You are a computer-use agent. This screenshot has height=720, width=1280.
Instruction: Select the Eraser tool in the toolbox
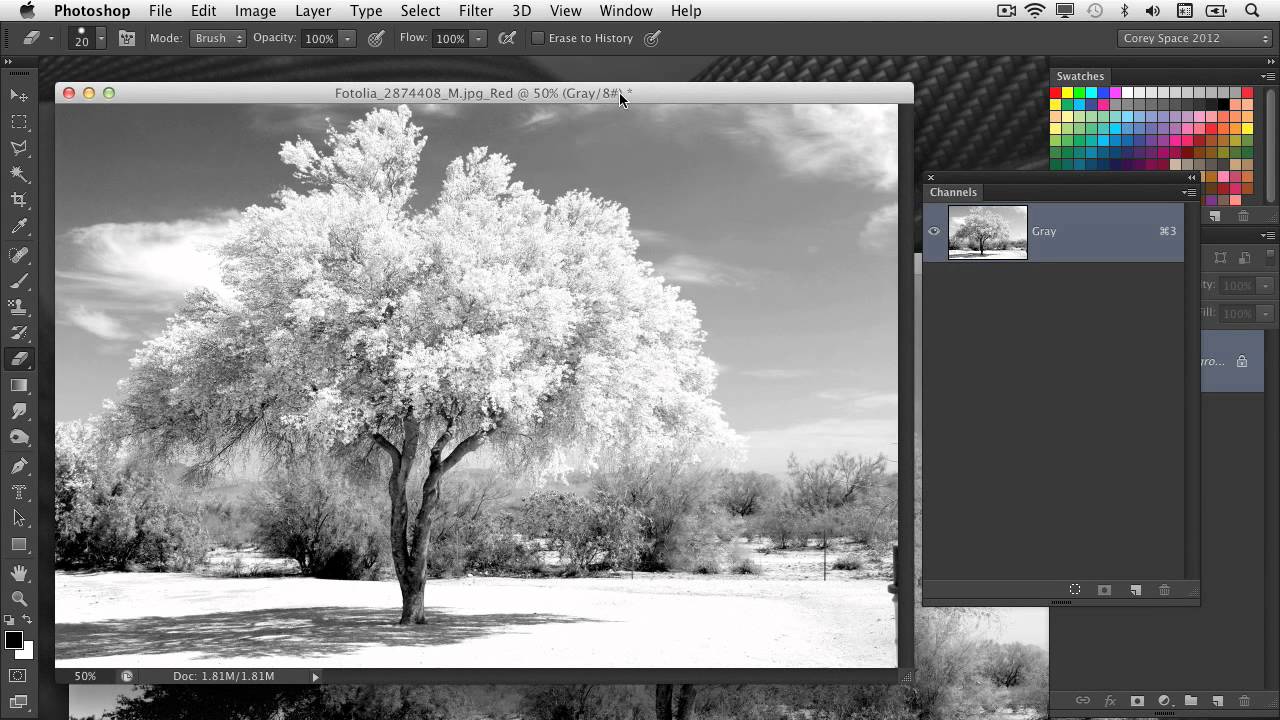click(x=19, y=359)
